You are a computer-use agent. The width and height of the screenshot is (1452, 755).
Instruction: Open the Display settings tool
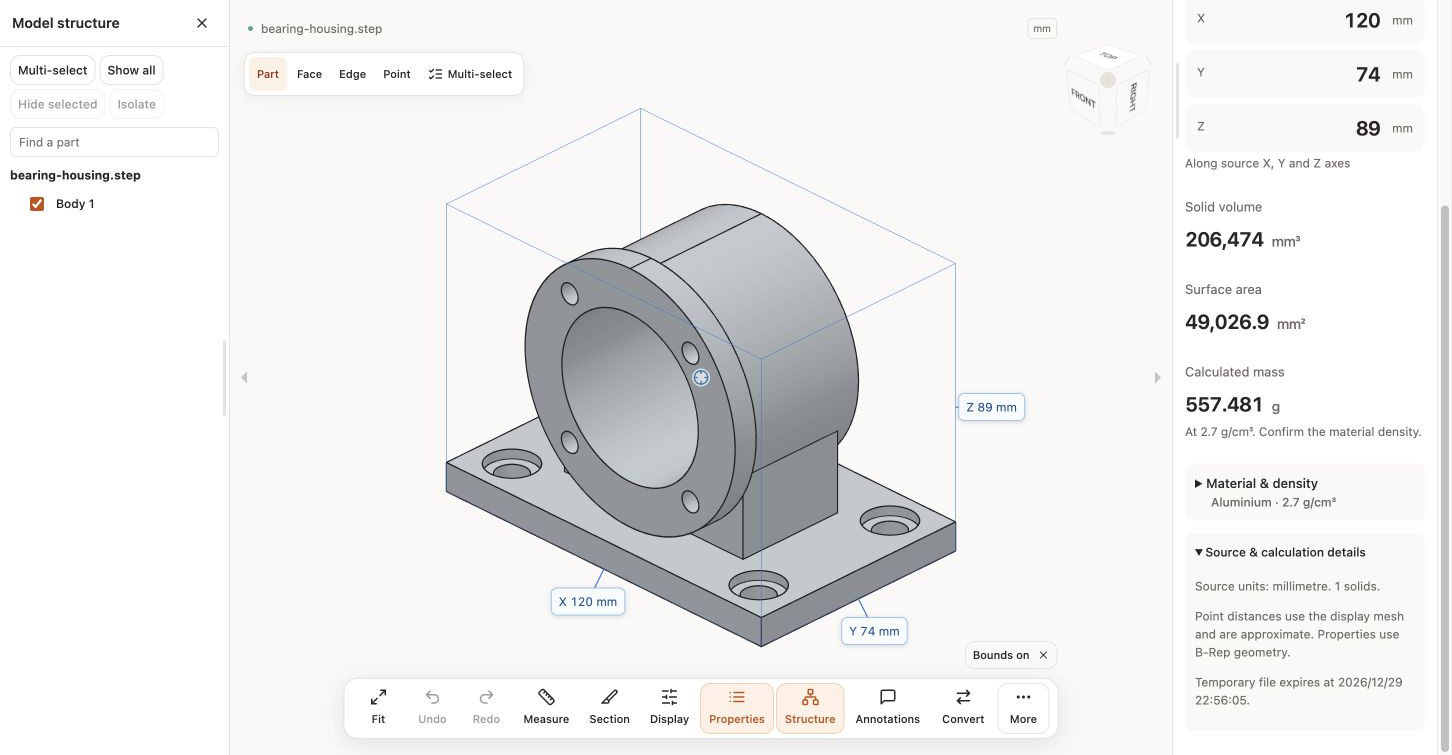click(669, 707)
